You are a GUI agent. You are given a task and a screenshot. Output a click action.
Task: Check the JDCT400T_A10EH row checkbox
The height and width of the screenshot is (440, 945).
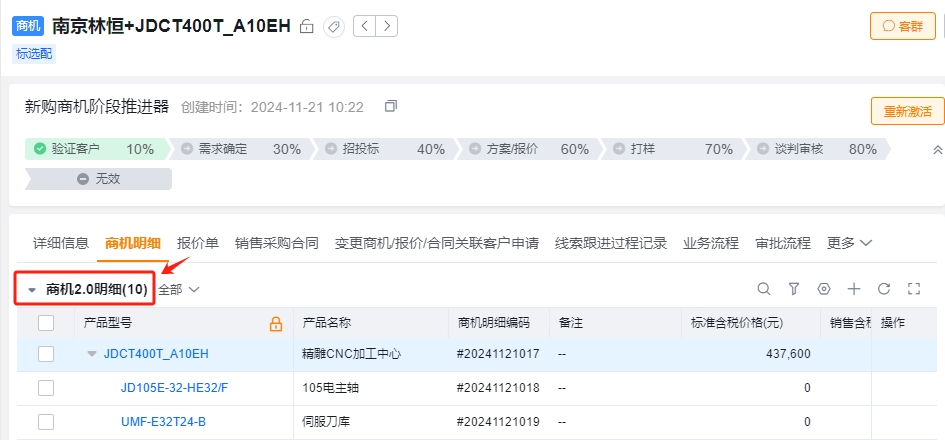click(x=46, y=354)
